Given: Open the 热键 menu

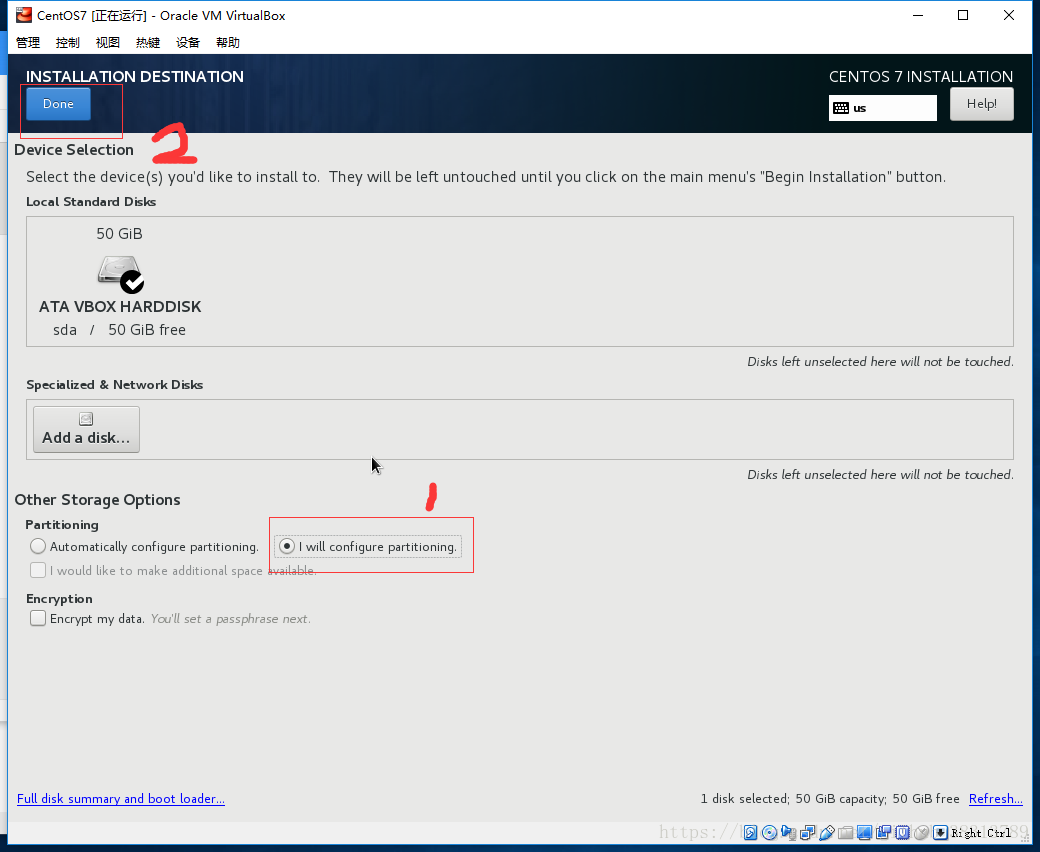Looking at the screenshot, I should (x=148, y=42).
